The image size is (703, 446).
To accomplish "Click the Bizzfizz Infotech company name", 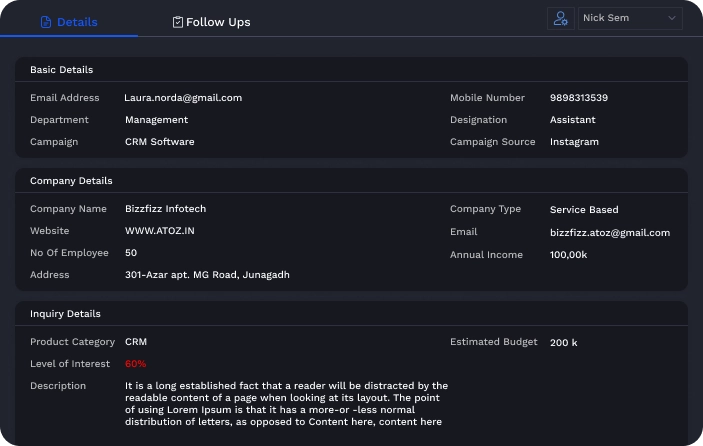I will click(165, 209).
